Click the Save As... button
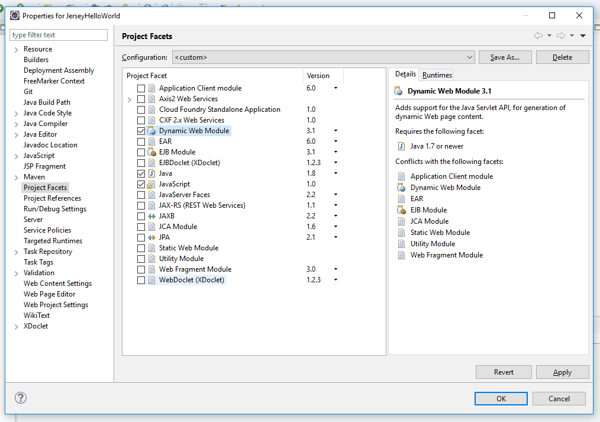Image resolution: width=600 pixels, height=422 pixels. click(x=505, y=58)
